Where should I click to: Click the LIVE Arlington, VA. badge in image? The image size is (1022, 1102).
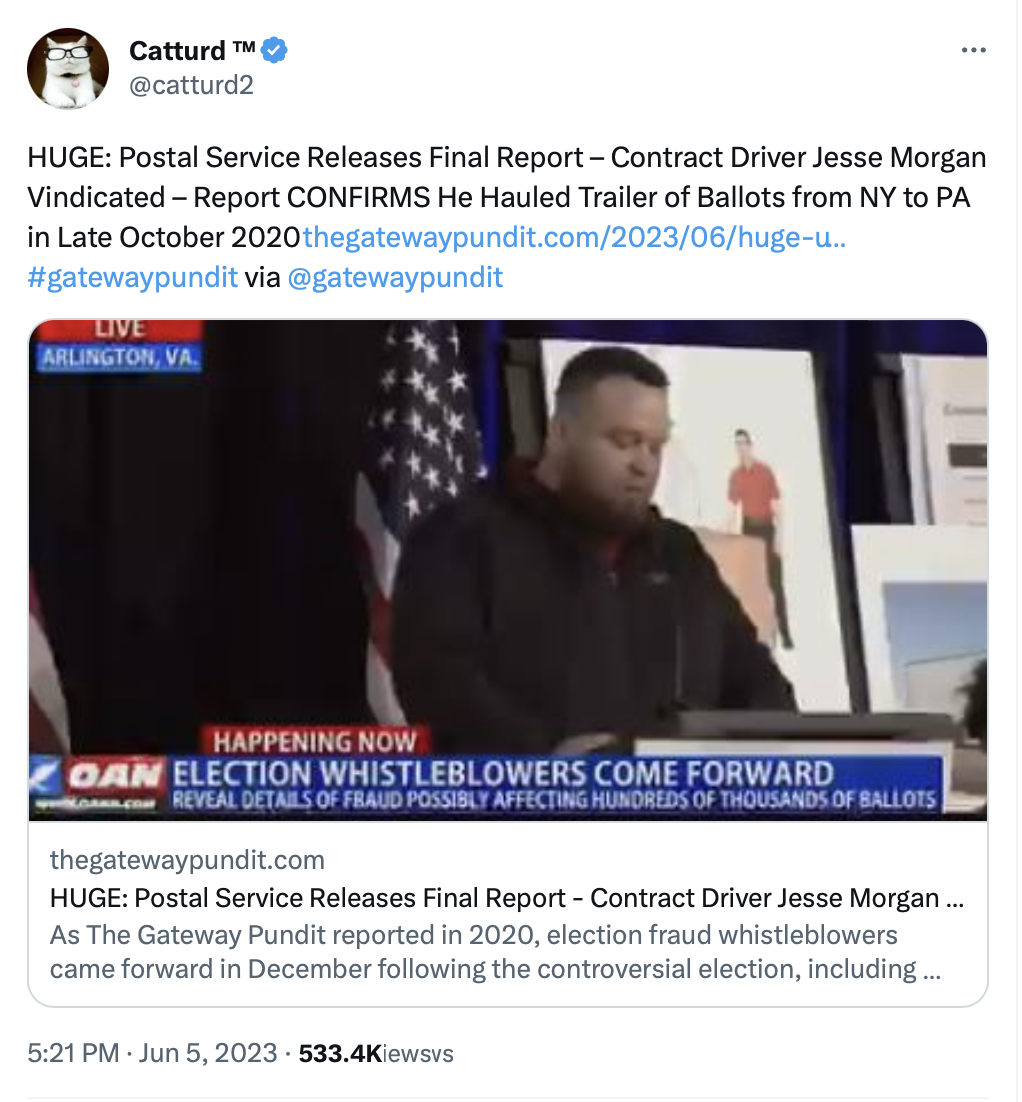coord(119,346)
